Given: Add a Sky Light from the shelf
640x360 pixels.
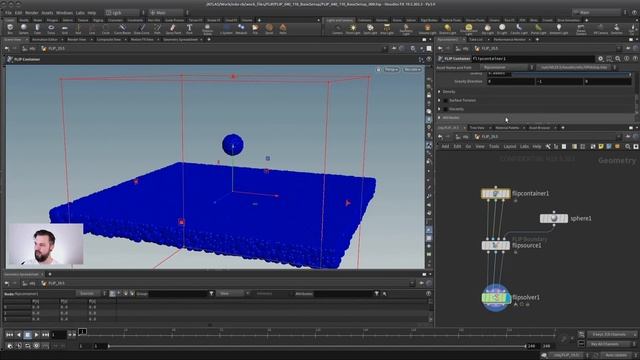Looking at the screenshot, I should [487, 29].
